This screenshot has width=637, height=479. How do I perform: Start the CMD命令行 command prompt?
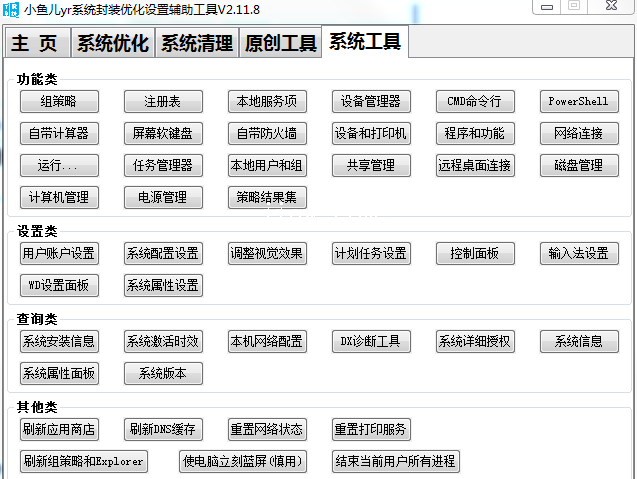[475, 102]
